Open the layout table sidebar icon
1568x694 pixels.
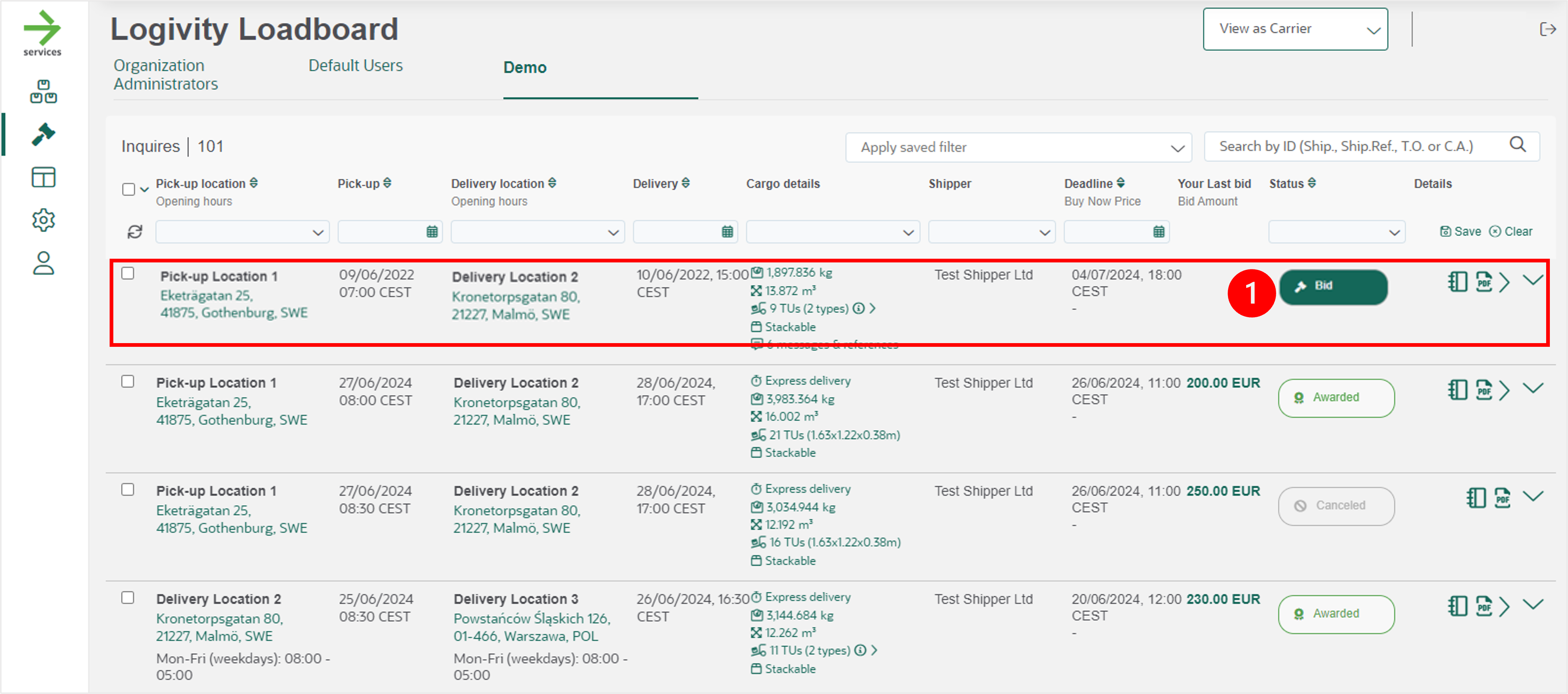[x=43, y=178]
